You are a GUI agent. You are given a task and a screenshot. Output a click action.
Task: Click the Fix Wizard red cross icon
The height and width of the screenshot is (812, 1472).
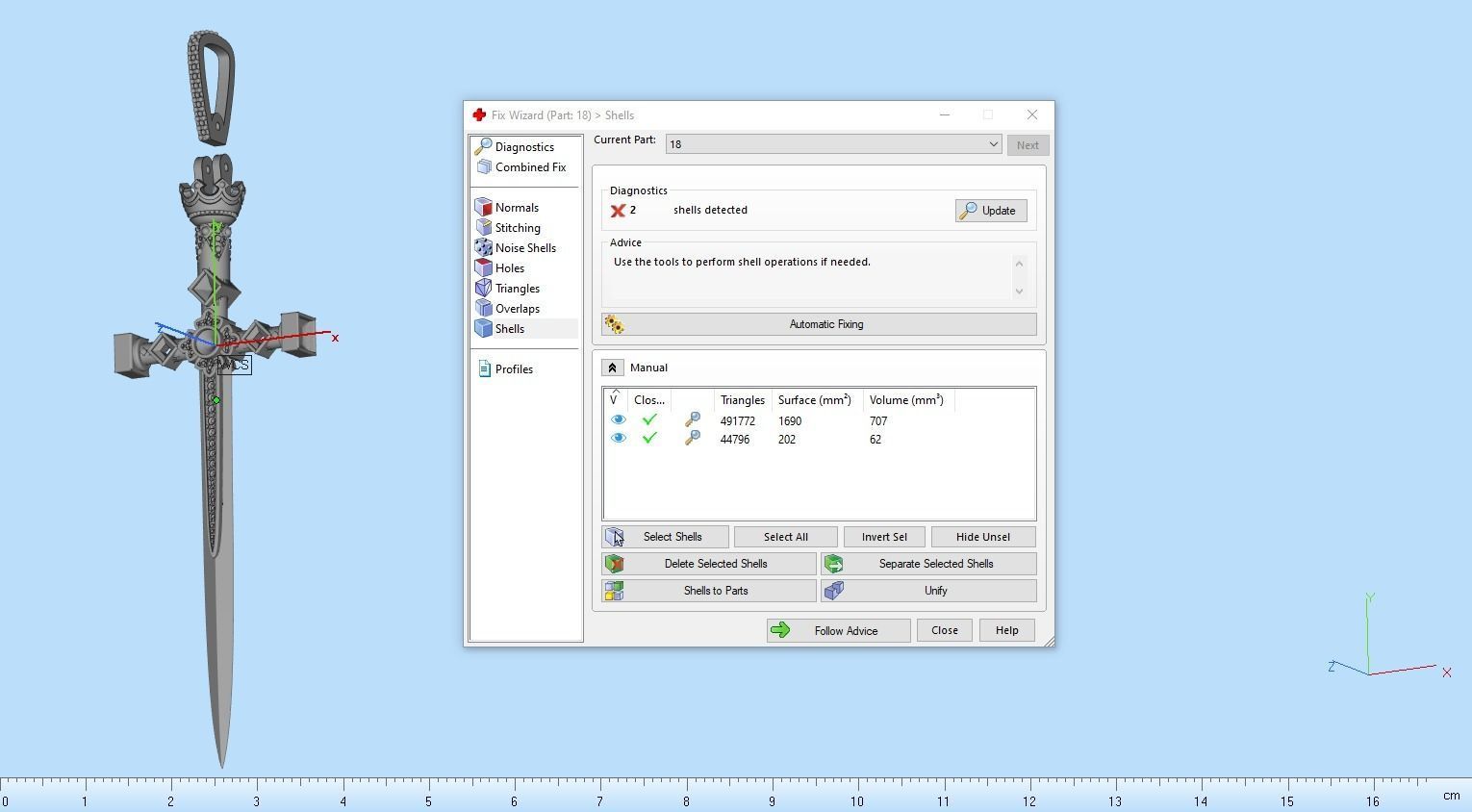point(479,115)
